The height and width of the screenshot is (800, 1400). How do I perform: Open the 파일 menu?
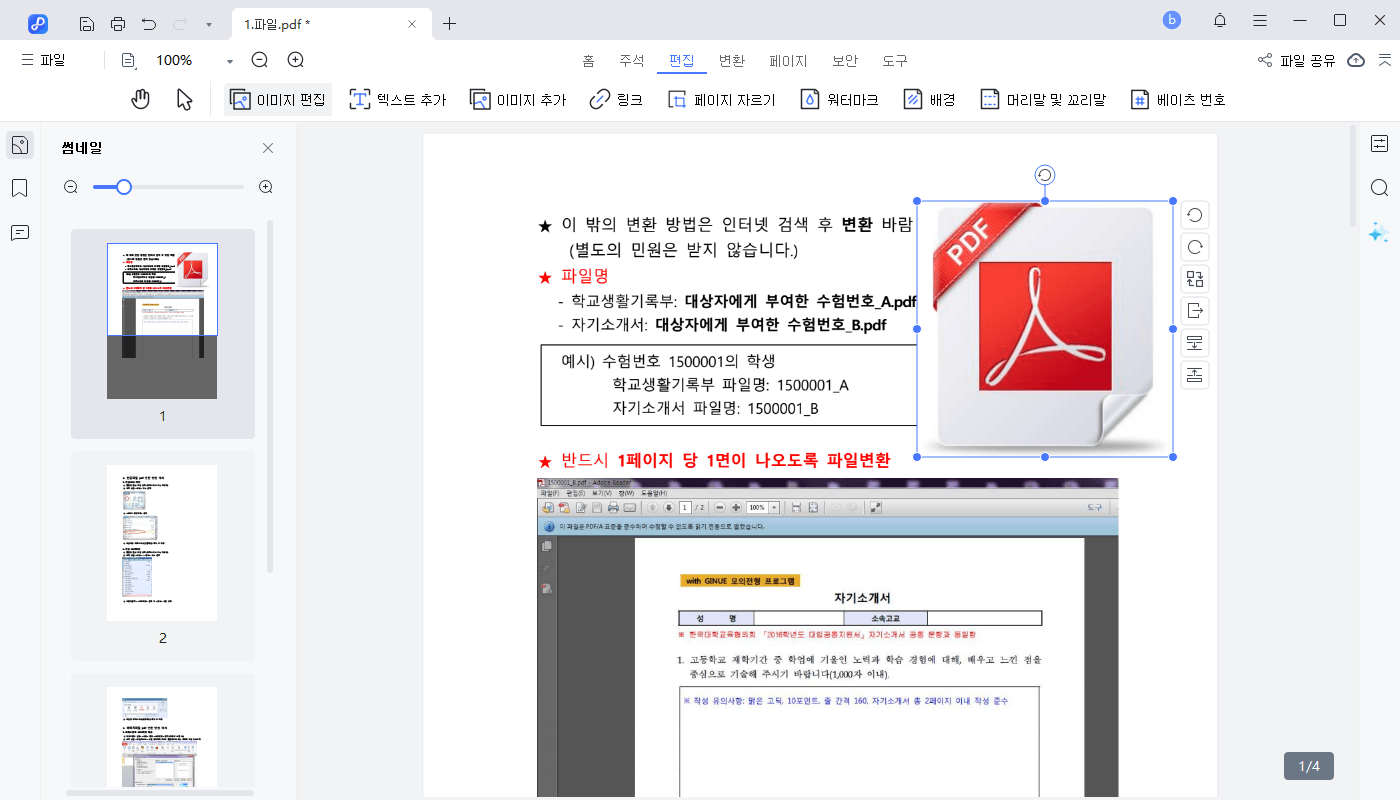43,60
